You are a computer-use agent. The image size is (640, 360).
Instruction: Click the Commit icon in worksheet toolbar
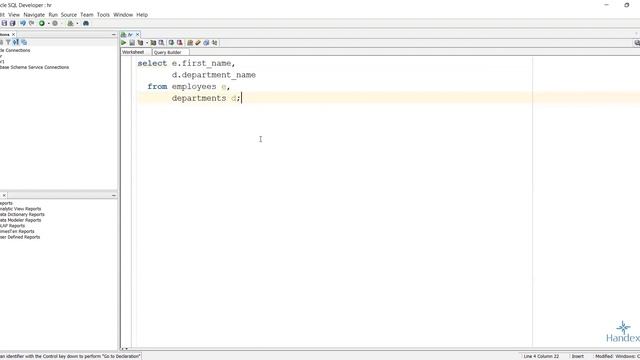click(x=171, y=42)
